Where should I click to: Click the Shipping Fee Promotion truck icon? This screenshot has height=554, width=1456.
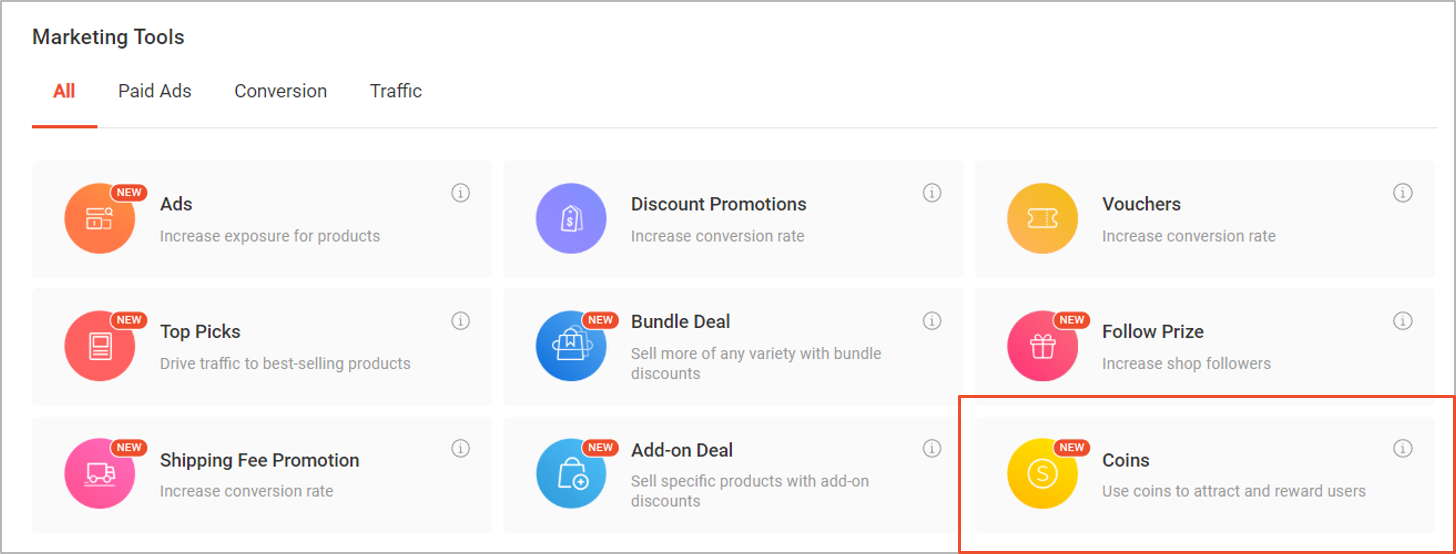pyautogui.click(x=100, y=474)
